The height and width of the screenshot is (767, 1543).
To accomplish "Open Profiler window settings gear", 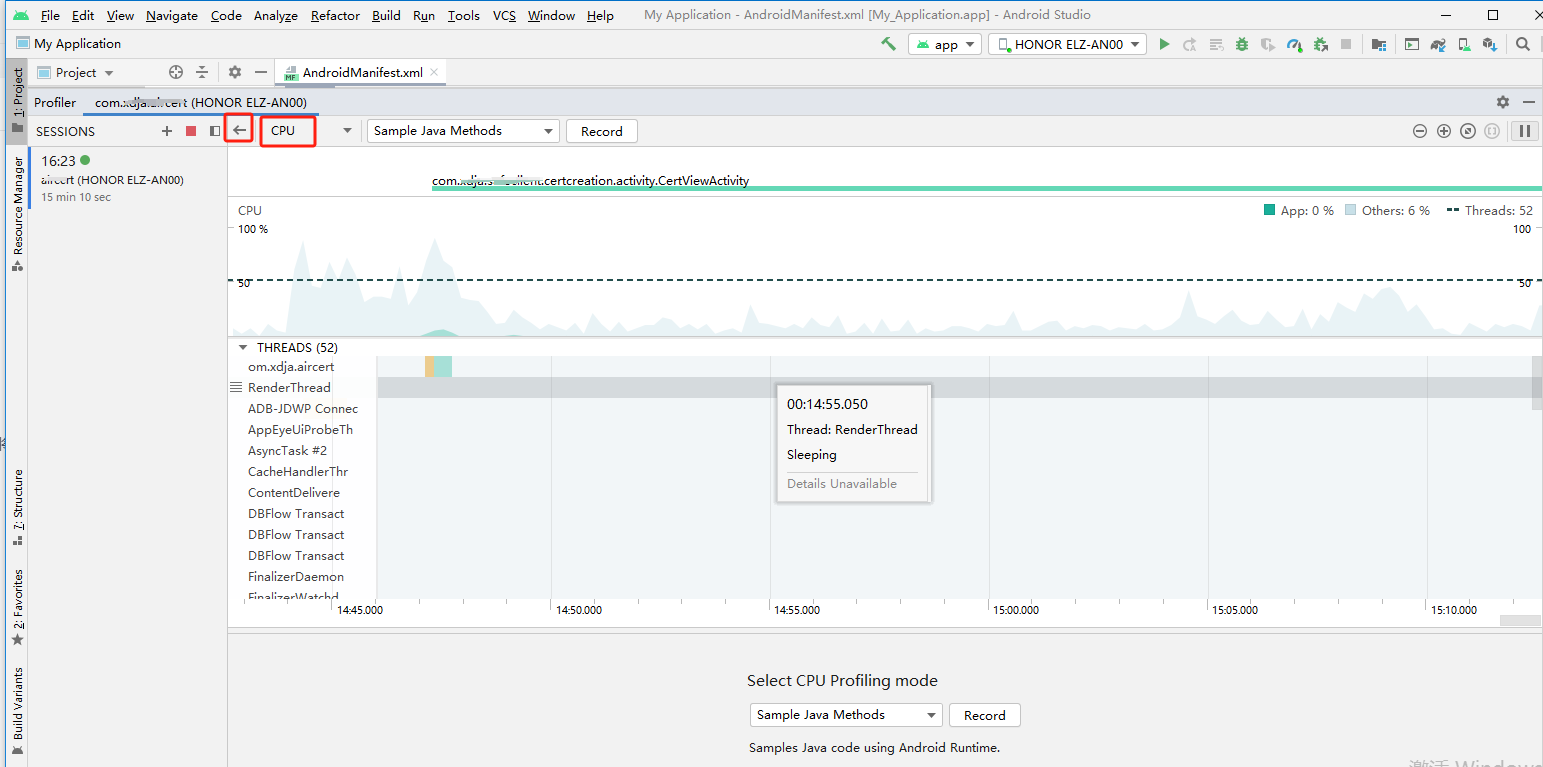I will tap(1503, 102).
